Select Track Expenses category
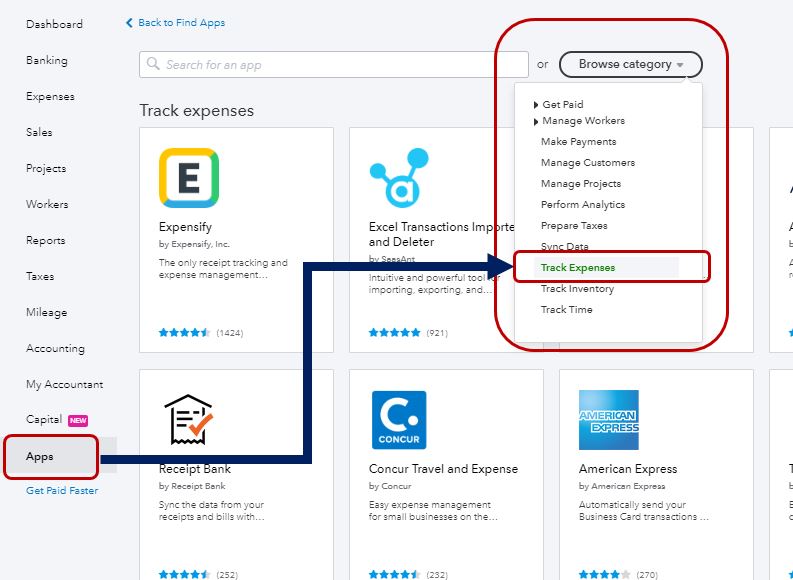The image size is (793, 580). pyautogui.click(x=578, y=267)
